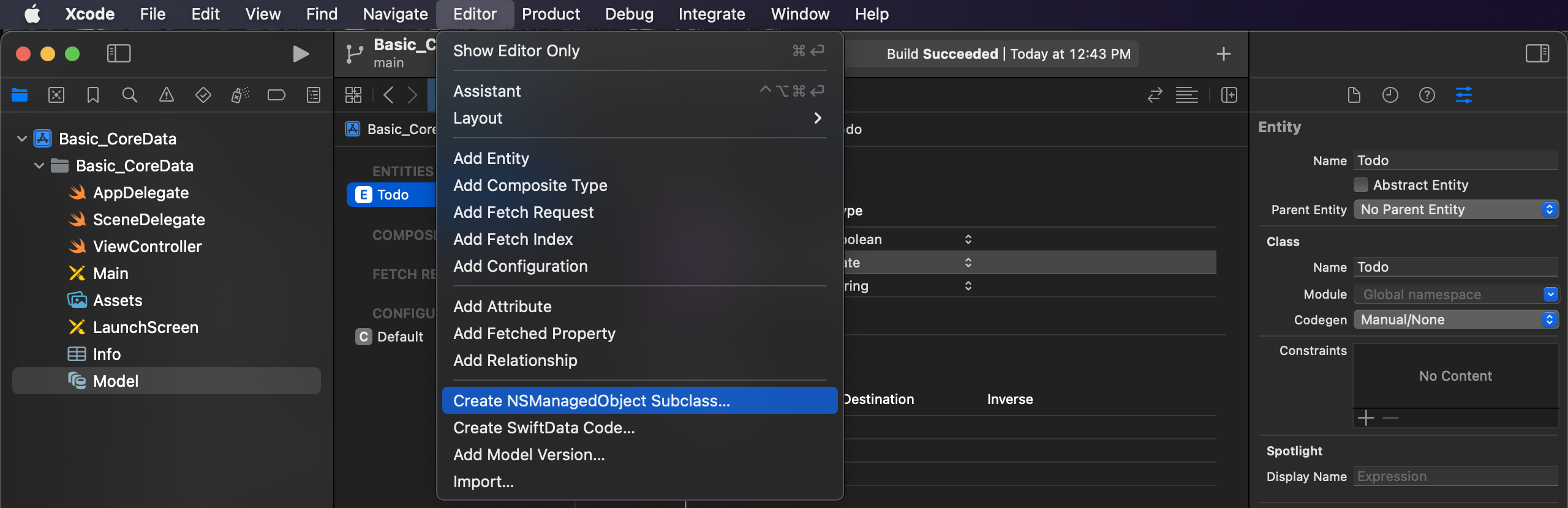Image resolution: width=1568 pixels, height=508 pixels.
Task: Click the review changes swap-arrows icon
Action: 1155,95
